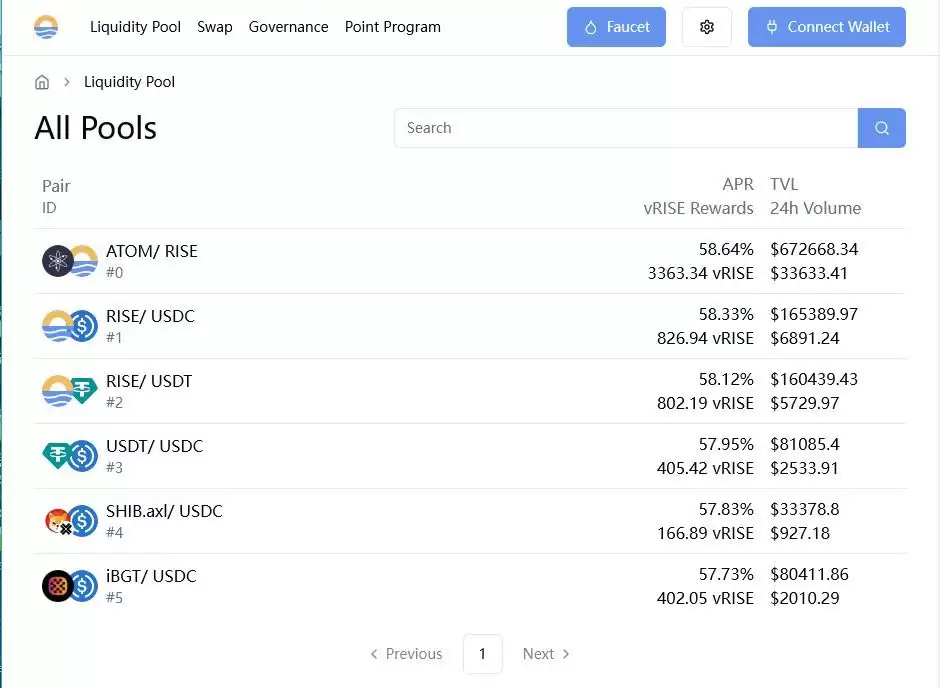Click the RISE/USDT pair token icons
Screen dimensions: 940x688
(69, 391)
